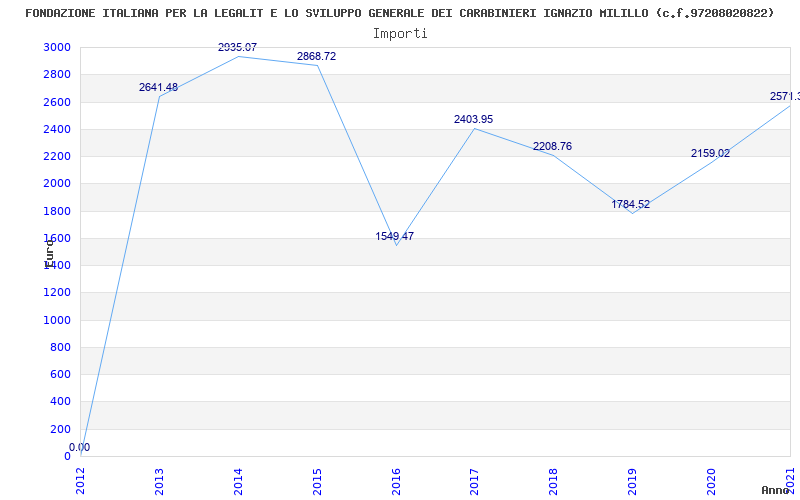The height and width of the screenshot is (500, 800).
Task: Click the data label 2868.72
Action: 316,57
